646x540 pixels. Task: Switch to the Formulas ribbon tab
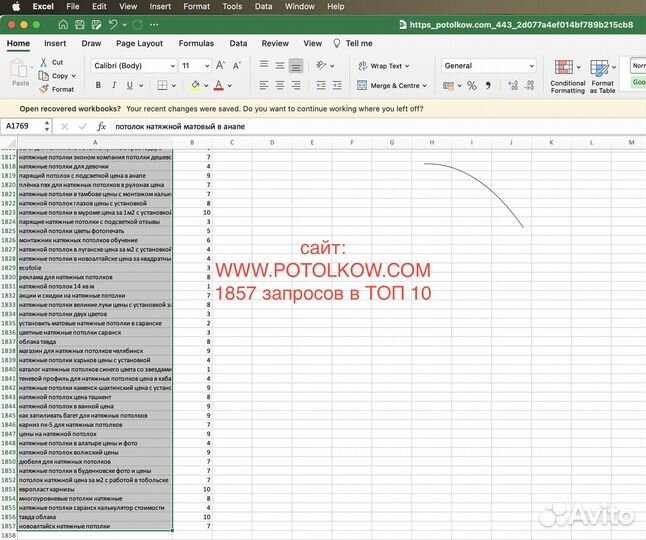(195, 44)
